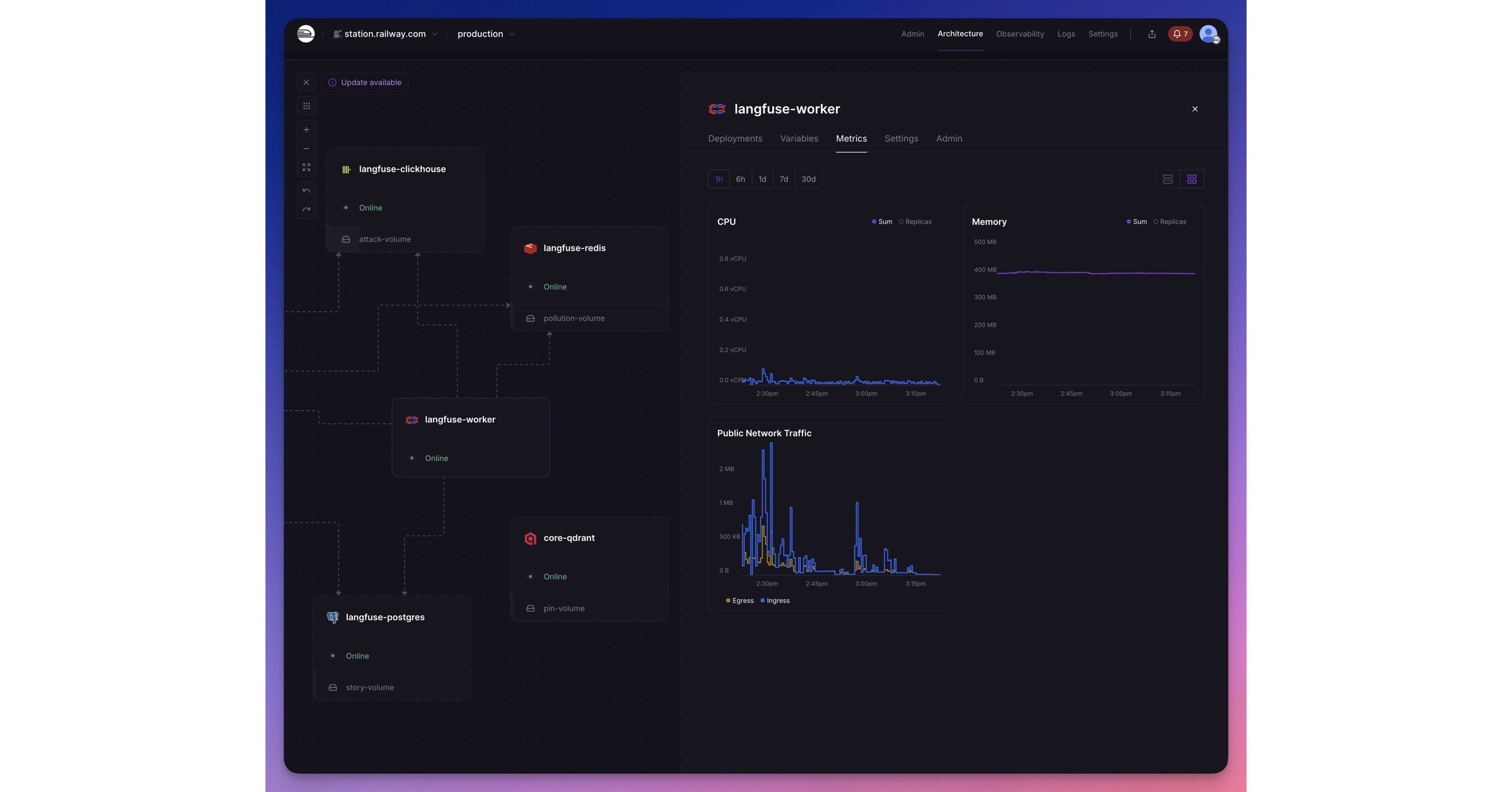Open project Settings in top navigation
The image size is (1512, 792).
click(1103, 34)
